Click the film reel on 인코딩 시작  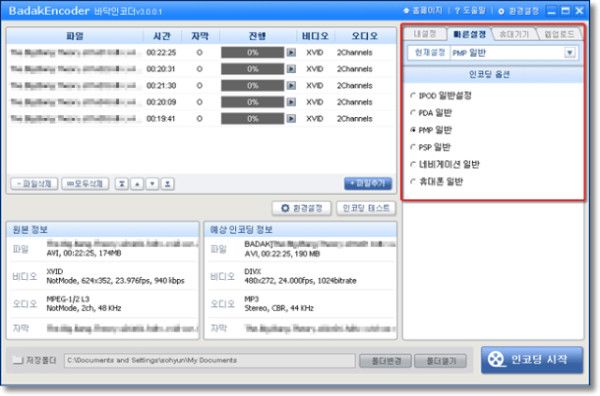click(496, 360)
